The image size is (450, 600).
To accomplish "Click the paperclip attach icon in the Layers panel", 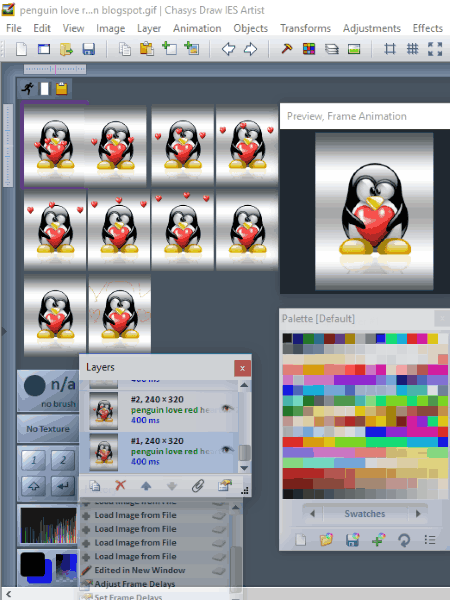I will tap(197, 486).
